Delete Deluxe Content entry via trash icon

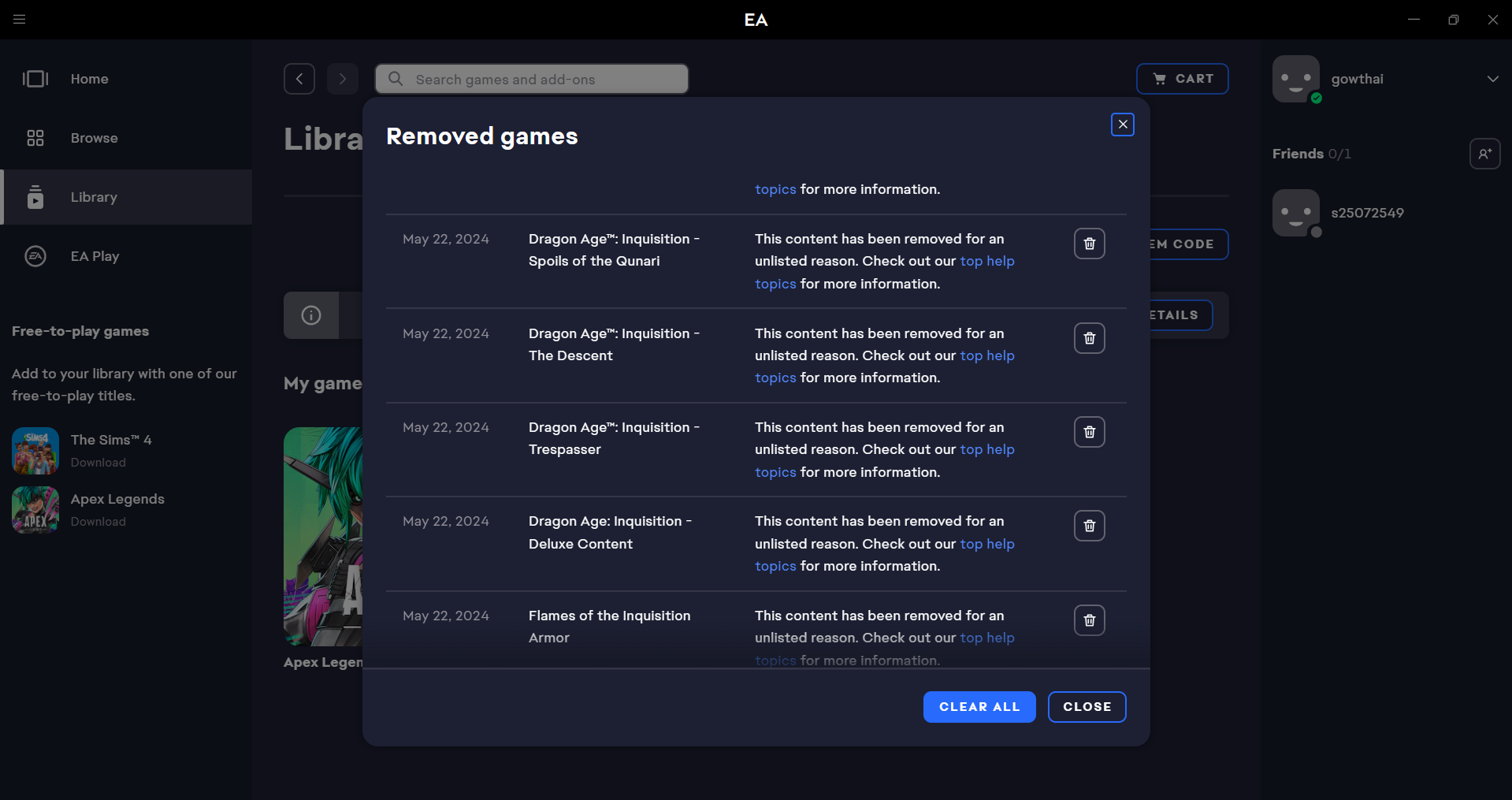click(x=1089, y=526)
